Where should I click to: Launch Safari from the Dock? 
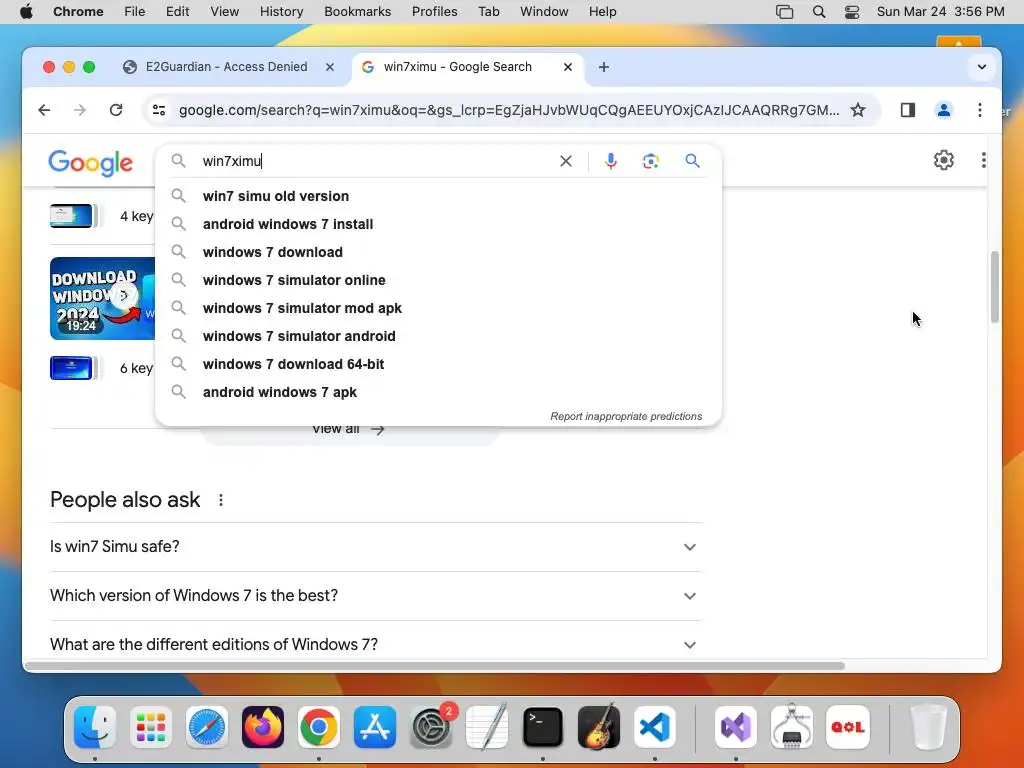click(207, 727)
